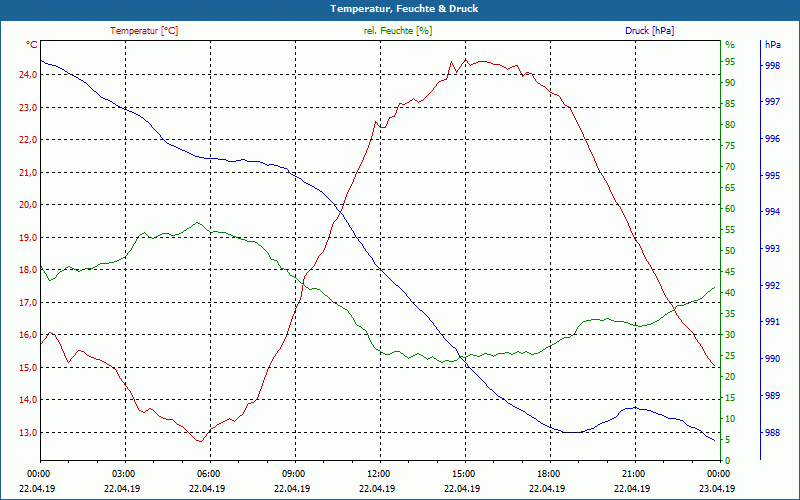Click the '85' humidity tick label
The width and height of the screenshot is (800, 500).
tap(730, 104)
